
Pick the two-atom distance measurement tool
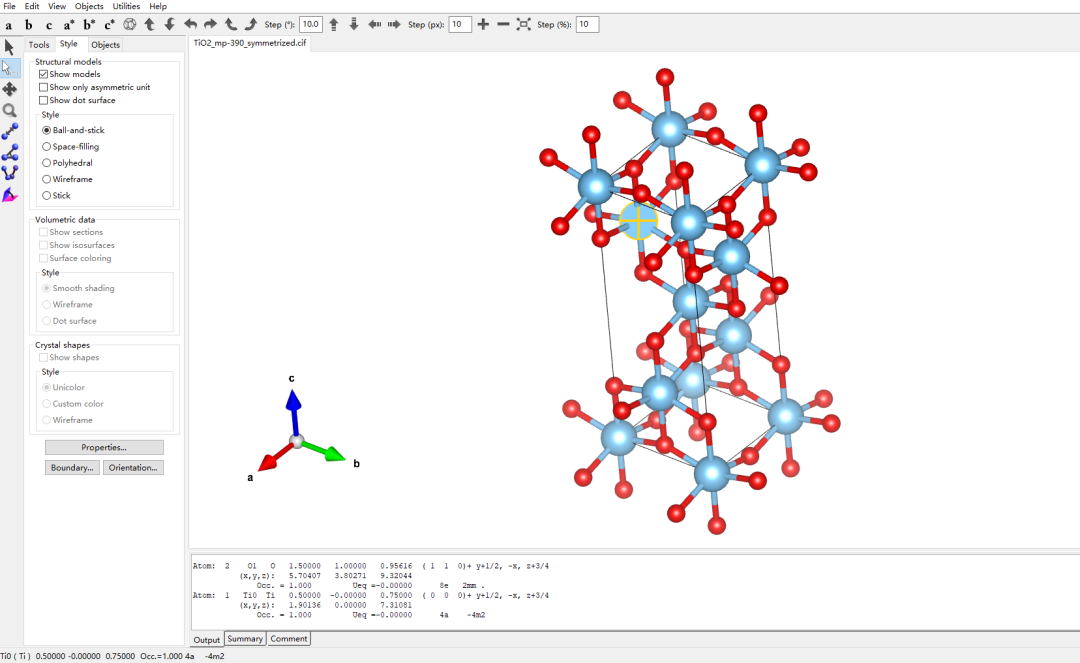[10, 131]
